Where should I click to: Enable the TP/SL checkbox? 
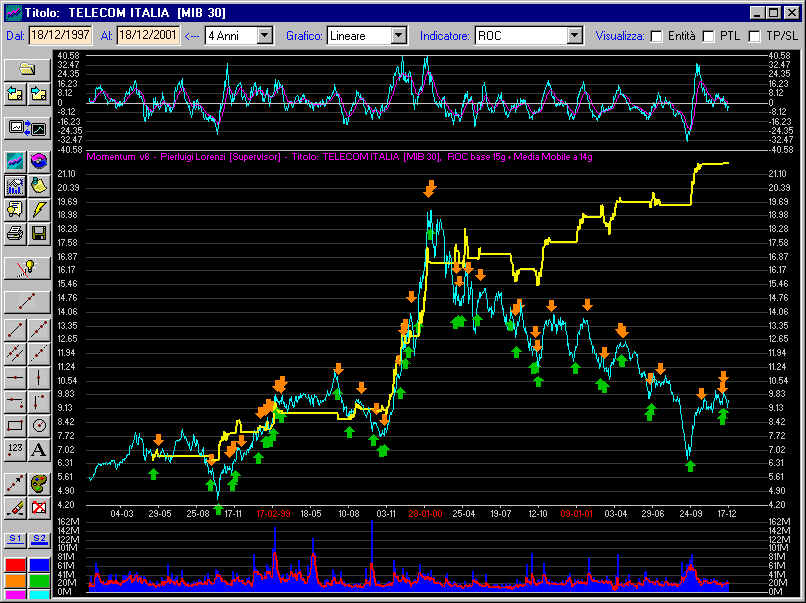tap(754, 36)
